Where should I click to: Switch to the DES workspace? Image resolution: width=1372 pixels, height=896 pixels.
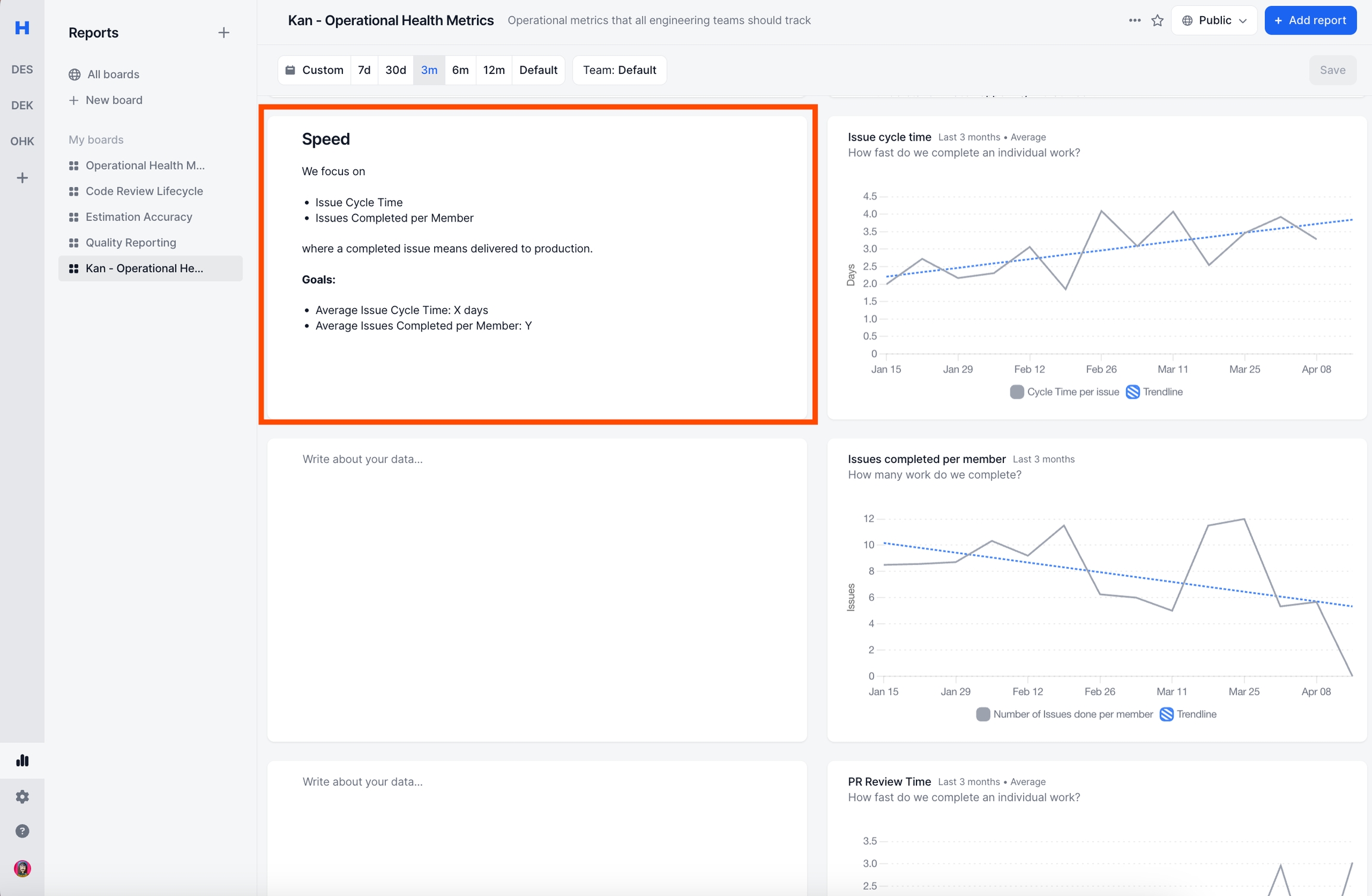coord(22,70)
